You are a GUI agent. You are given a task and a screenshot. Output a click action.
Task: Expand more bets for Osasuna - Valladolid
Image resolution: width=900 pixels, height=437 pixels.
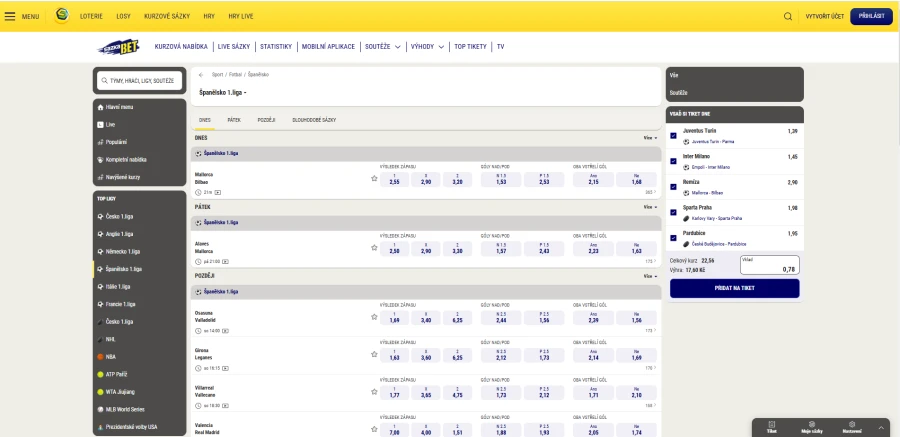(x=650, y=331)
